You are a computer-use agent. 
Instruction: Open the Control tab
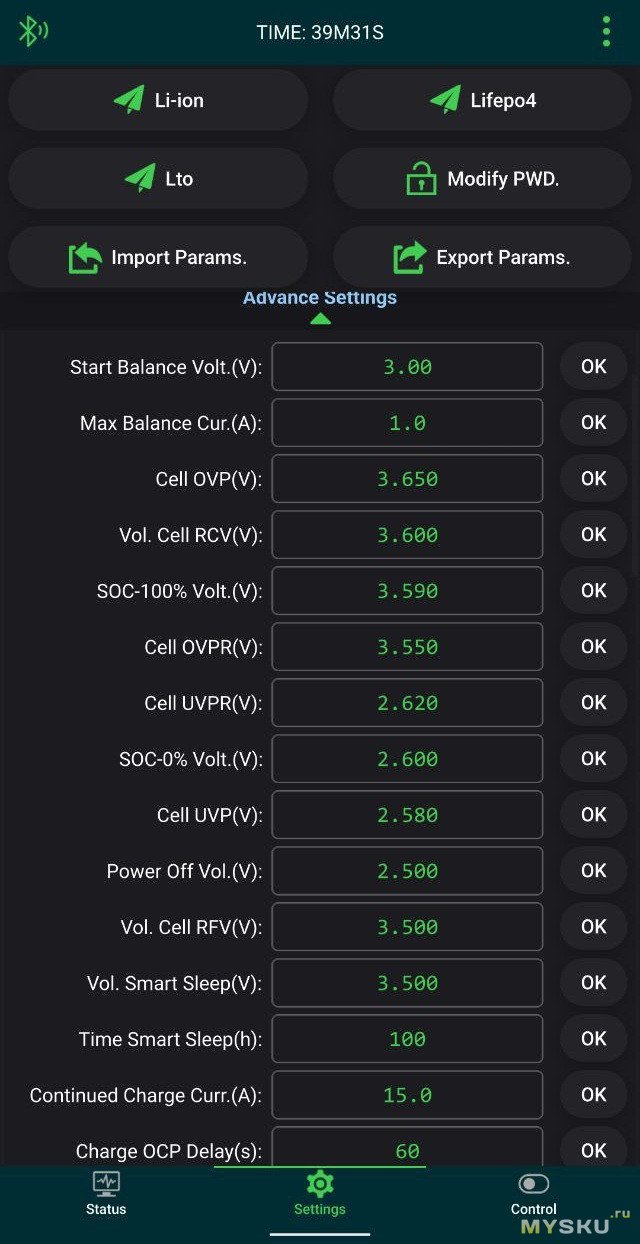(534, 1193)
